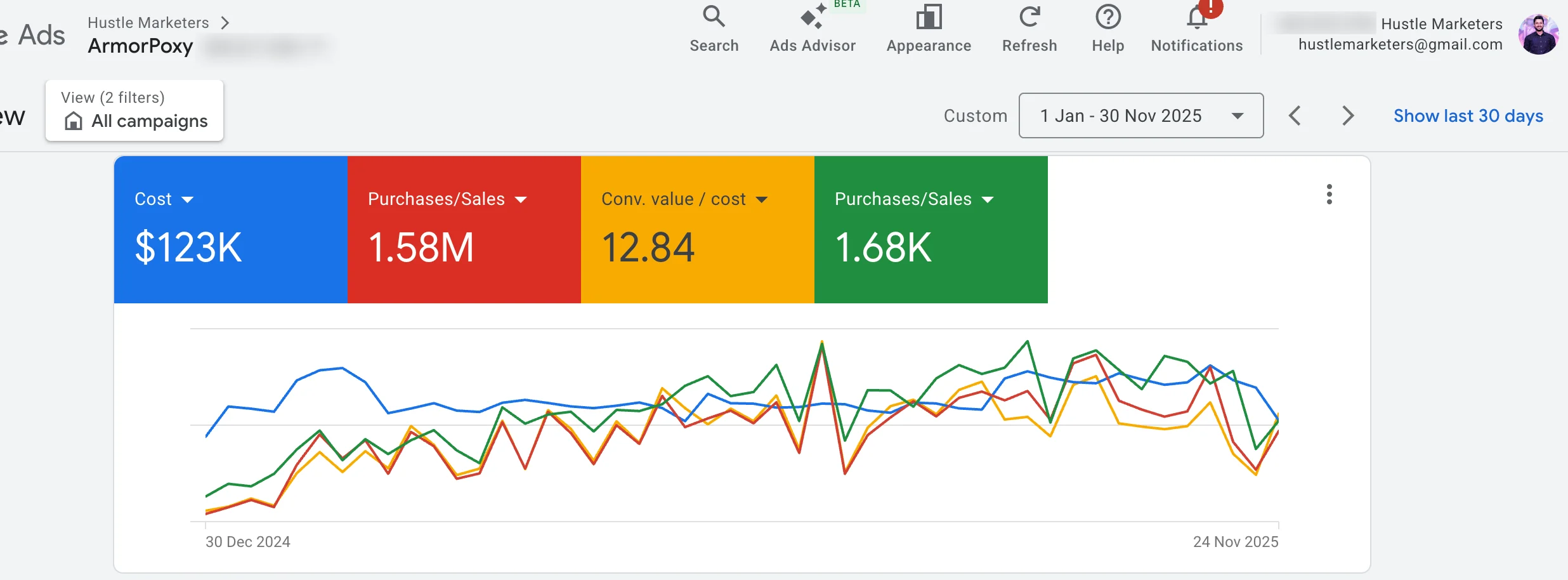This screenshot has height=580, width=1568.
Task: Click the hustlemarketers@gmail.com account text
Action: coord(1400,44)
